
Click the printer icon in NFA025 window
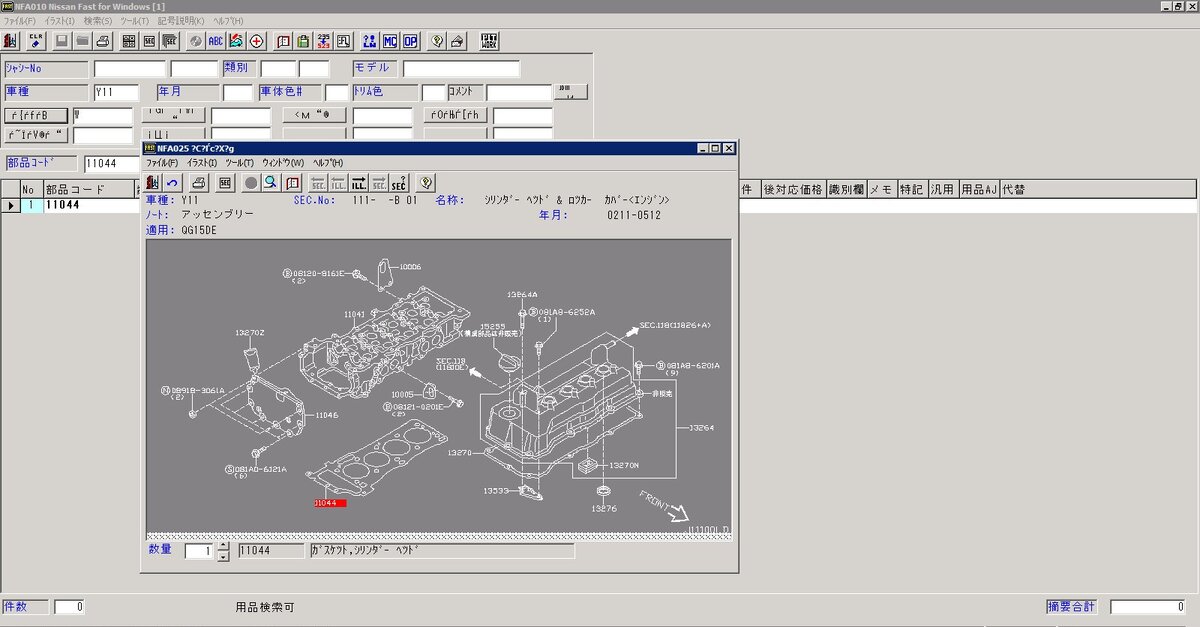tap(199, 182)
